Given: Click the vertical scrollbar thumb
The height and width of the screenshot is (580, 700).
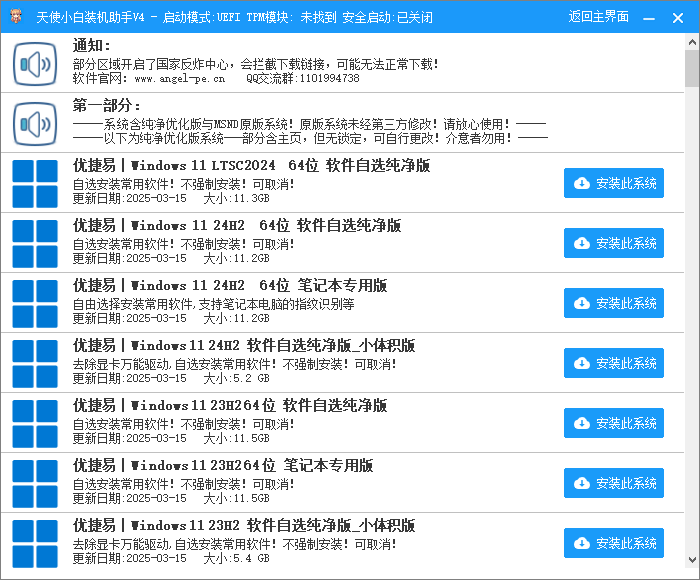Looking at the screenshot, I should tap(692, 69).
